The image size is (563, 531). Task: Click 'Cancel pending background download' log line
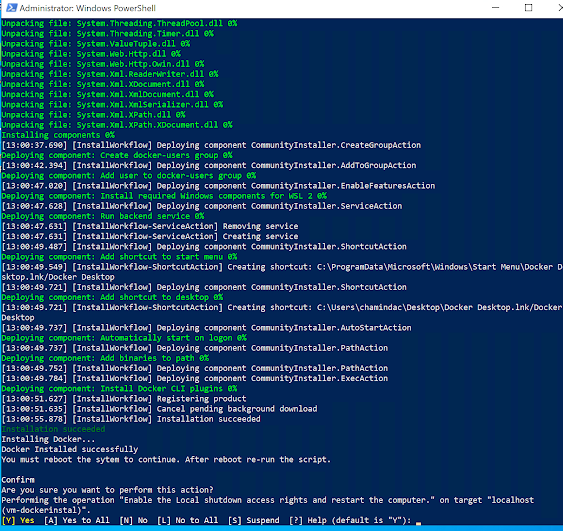tap(159, 409)
